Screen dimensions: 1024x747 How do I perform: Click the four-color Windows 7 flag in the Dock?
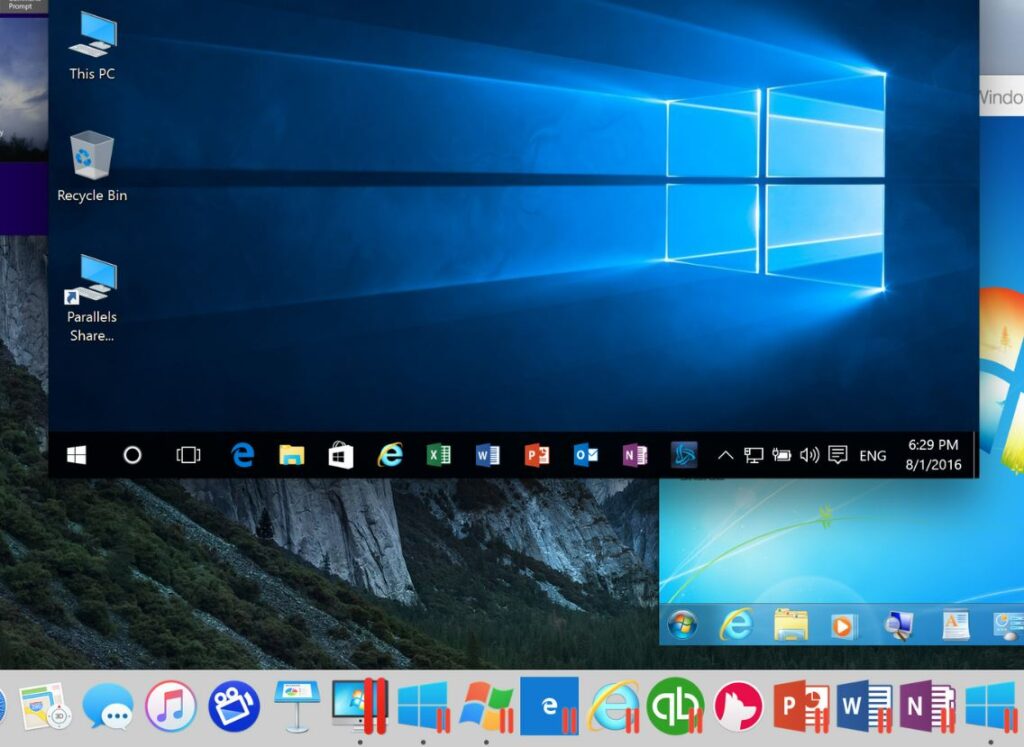point(487,707)
